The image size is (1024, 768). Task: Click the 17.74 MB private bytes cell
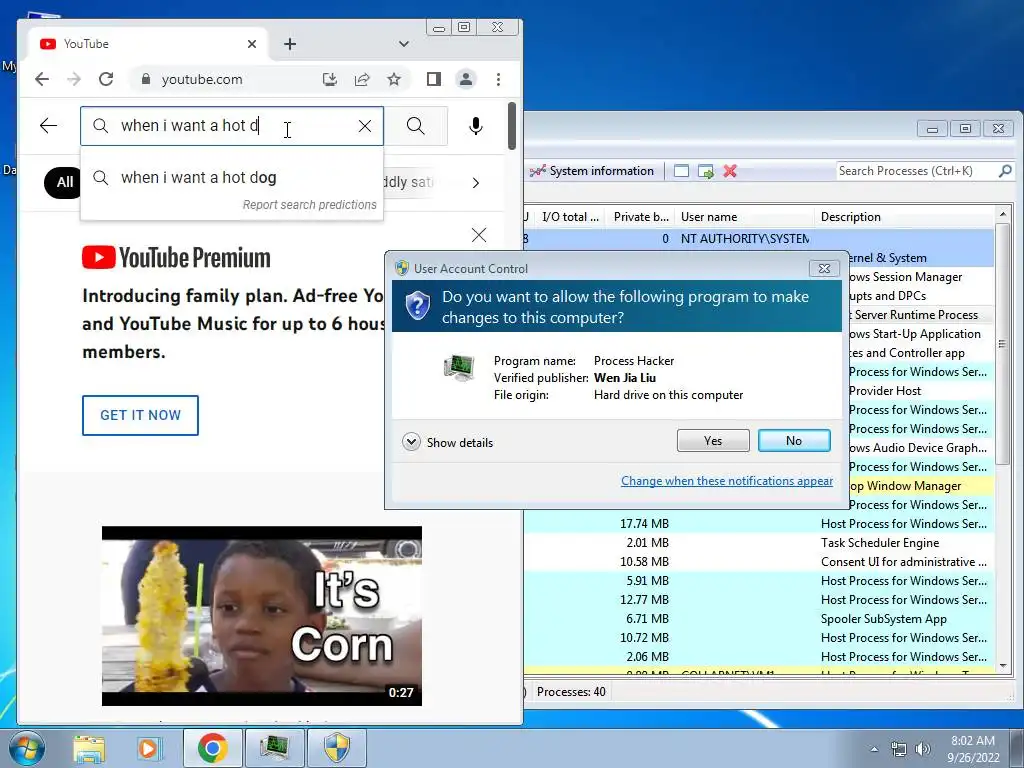tap(644, 524)
